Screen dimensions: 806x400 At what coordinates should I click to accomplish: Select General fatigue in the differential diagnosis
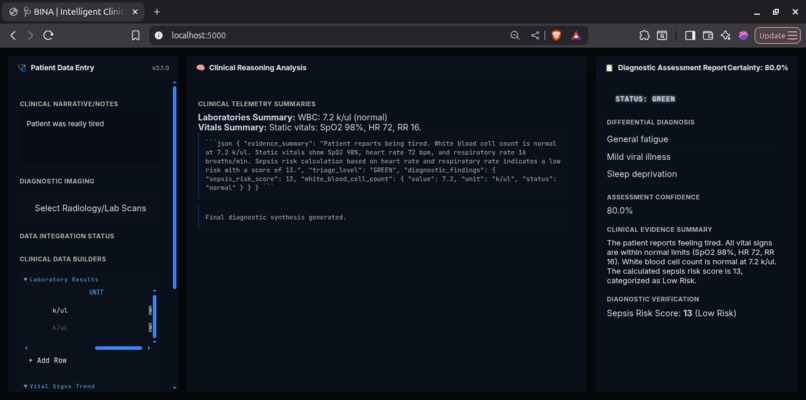pyautogui.click(x=637, y=139)
